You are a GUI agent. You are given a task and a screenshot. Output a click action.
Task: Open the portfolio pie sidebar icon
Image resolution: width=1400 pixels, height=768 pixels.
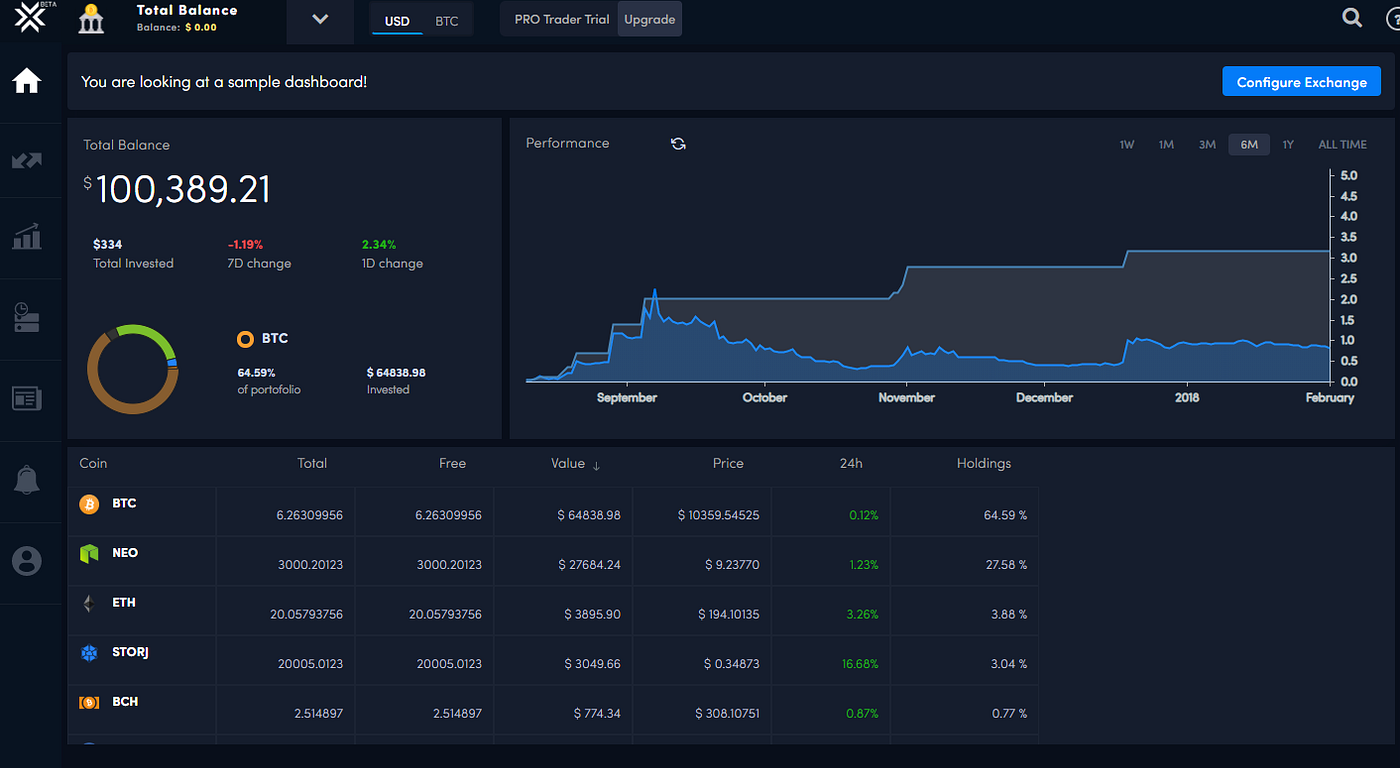(x=27, y=318)
